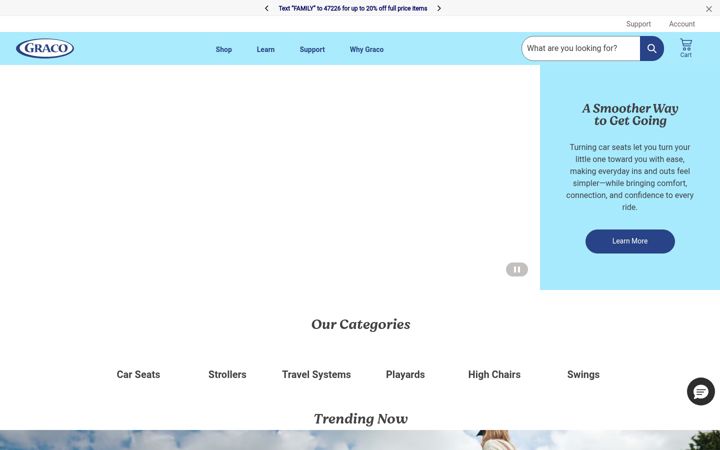
Task: Browse the Car Seats category
Action: 138,375
